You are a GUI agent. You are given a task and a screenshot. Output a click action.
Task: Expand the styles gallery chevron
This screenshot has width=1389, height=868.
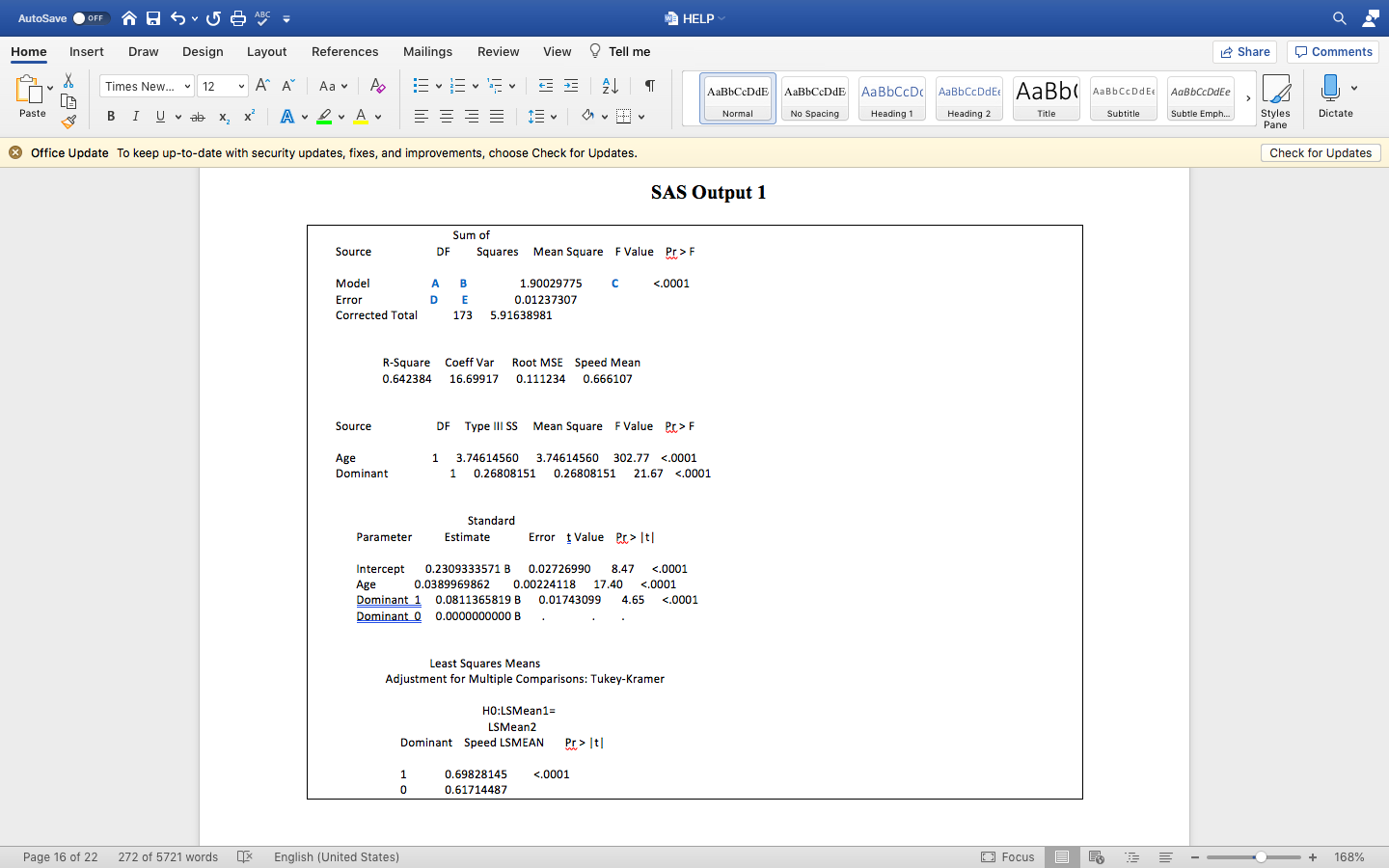coord(1248,98)
